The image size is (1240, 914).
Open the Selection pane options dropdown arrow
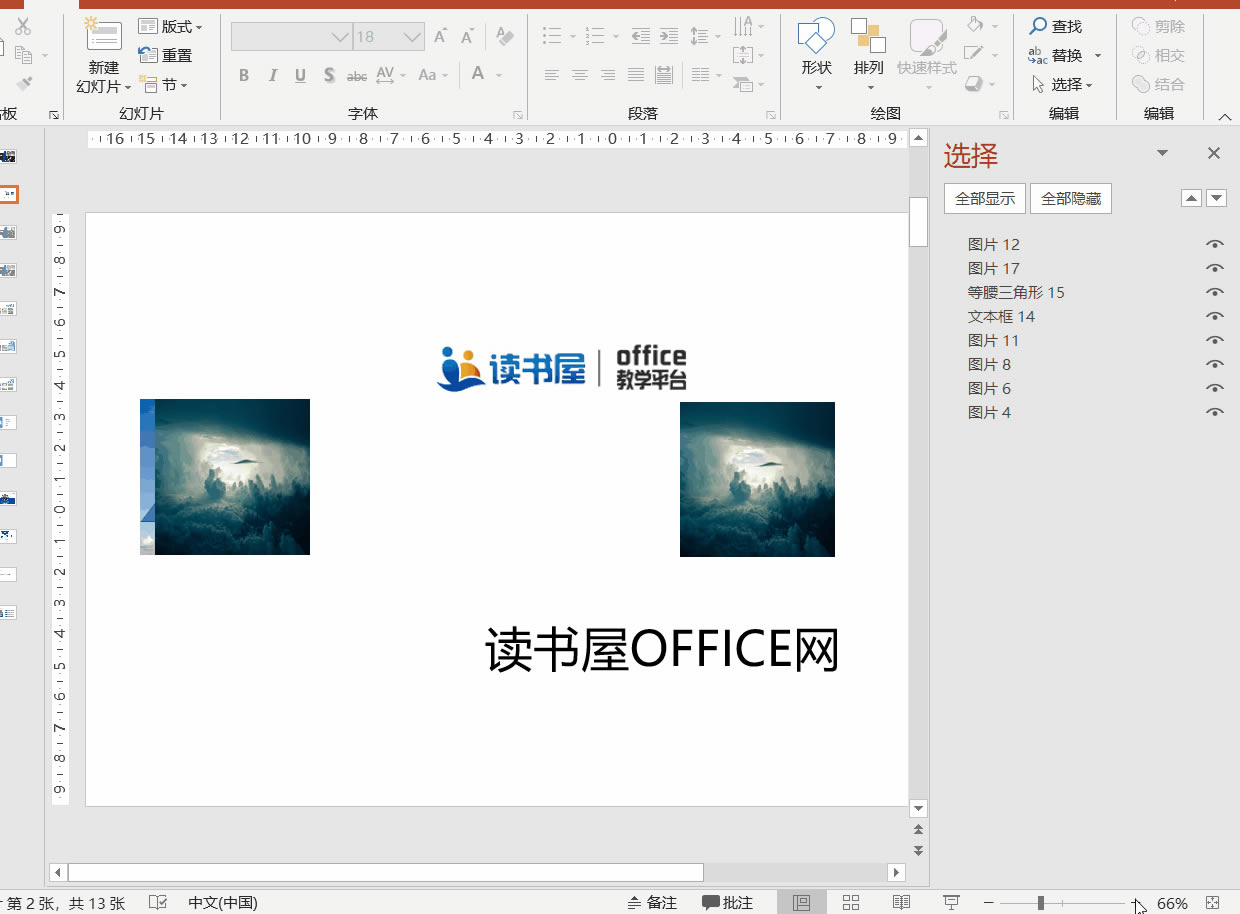(x=1161, y=152)
